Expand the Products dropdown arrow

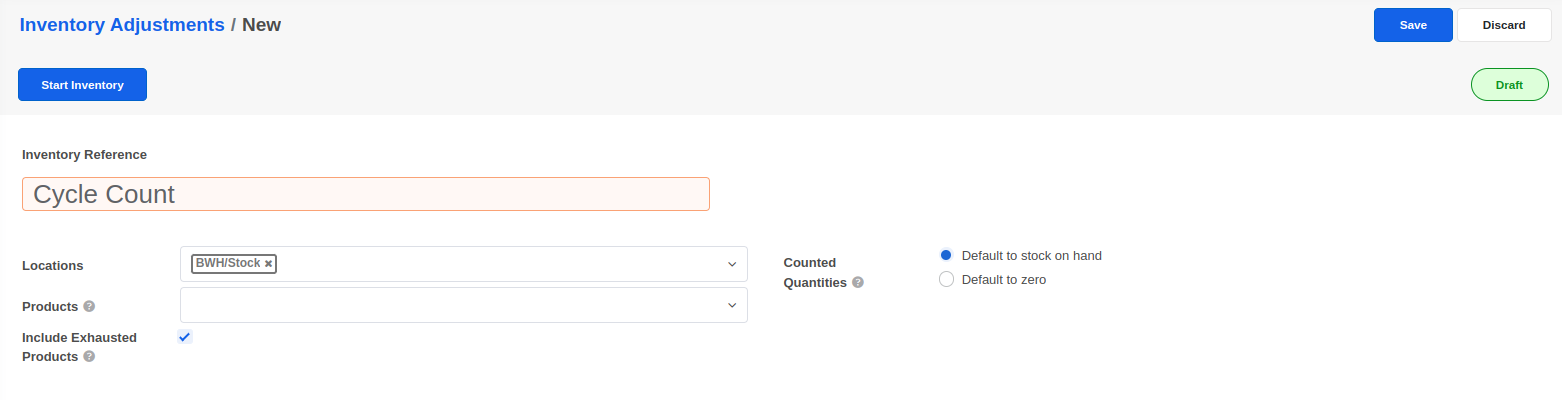click(732, 306)
